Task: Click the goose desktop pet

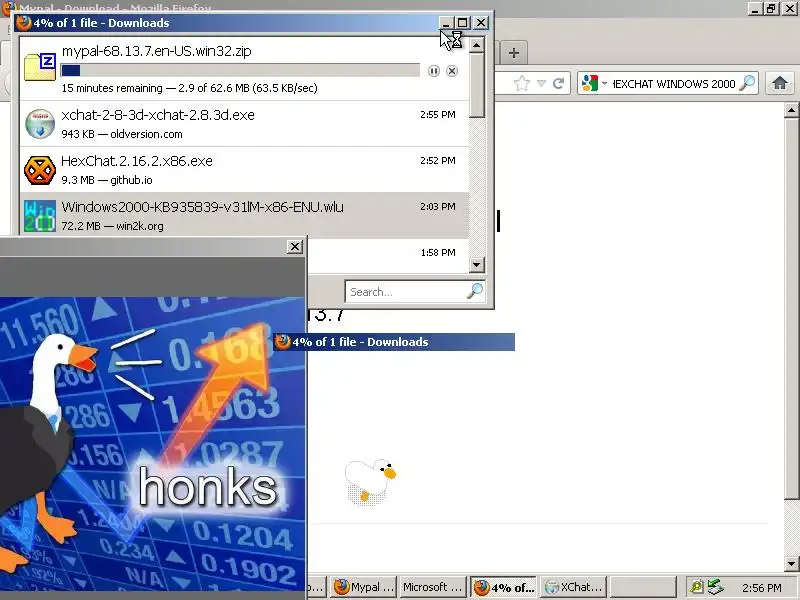Action: point(370,482)
